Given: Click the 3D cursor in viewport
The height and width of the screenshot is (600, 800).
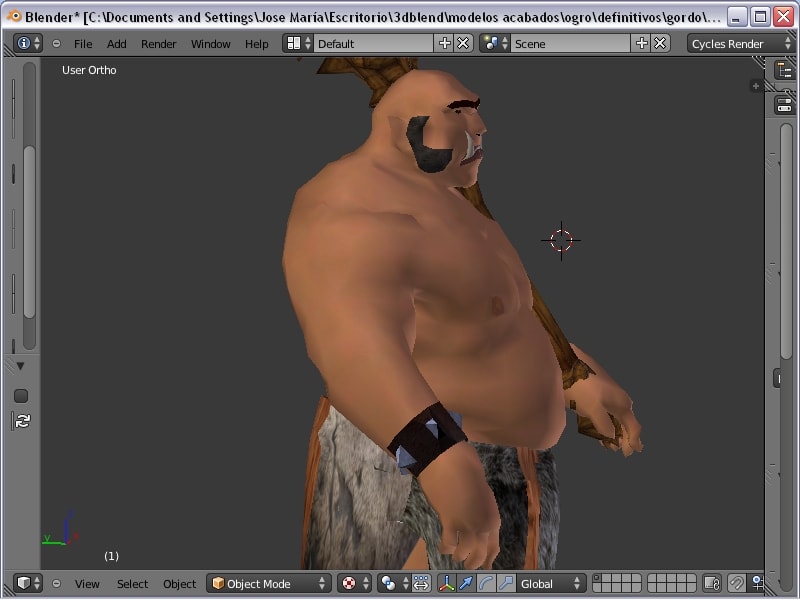Looking at the screenshot, I should pos(561,240).
